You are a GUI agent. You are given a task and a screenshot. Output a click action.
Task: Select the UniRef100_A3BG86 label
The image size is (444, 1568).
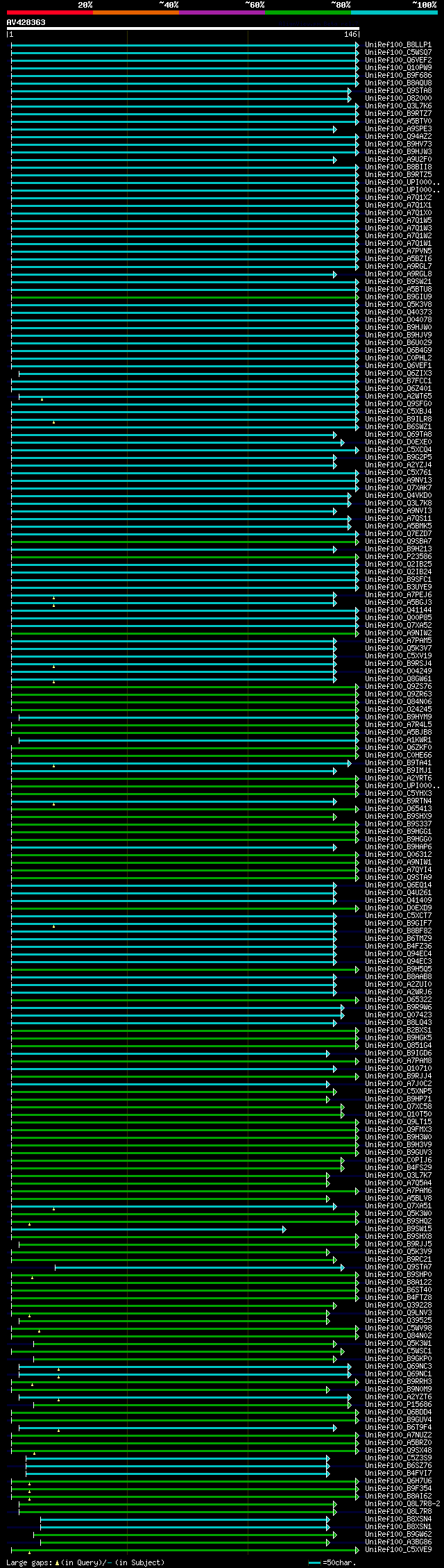pos(398,1542)
